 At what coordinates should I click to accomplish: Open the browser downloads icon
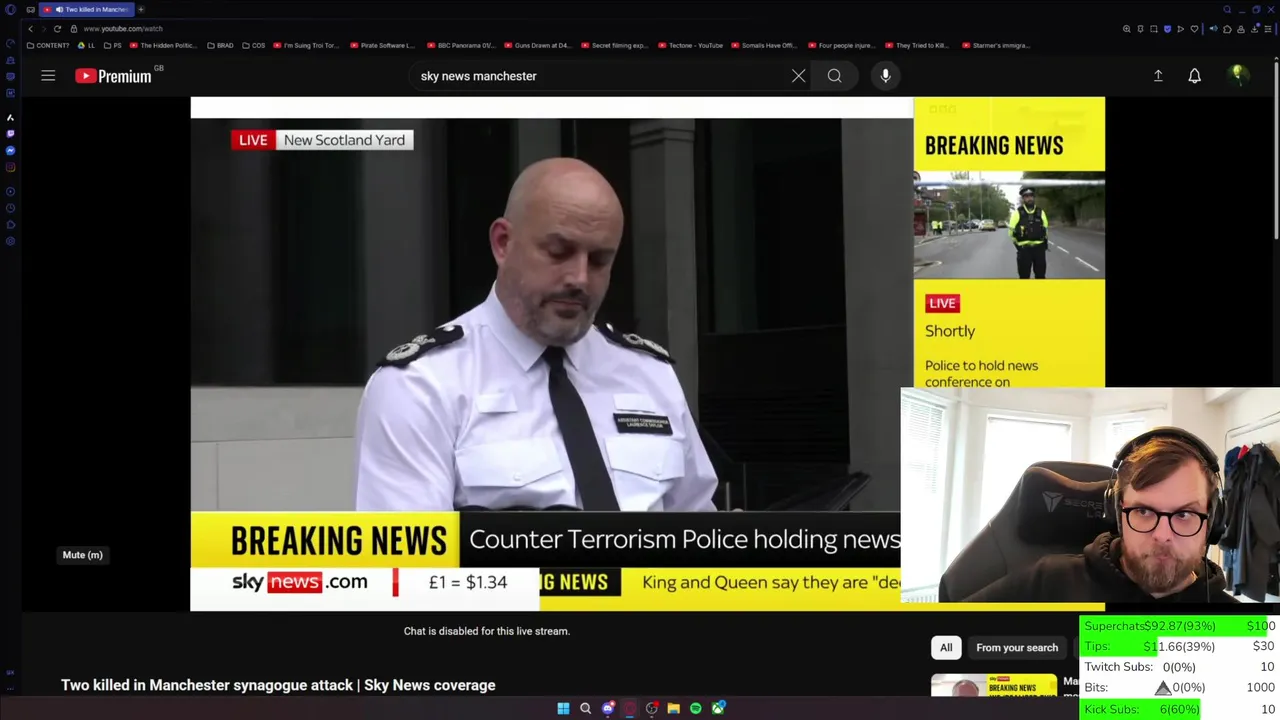[1255, 29]
